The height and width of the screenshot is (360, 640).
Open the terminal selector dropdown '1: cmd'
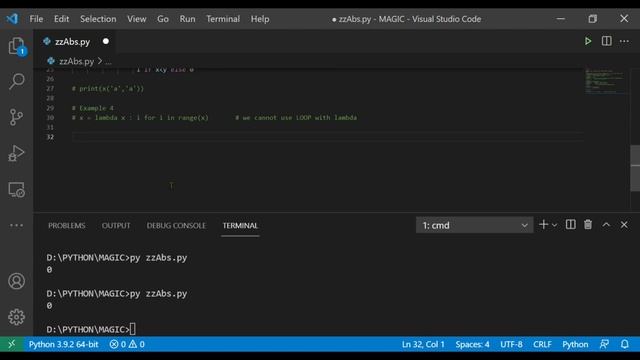(474, 225)
